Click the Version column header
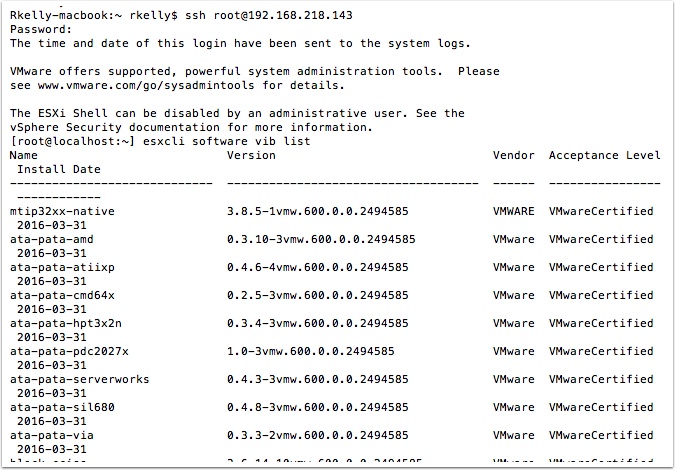Image resolution: width=675 pixels, height=470 pixels. point(251,155)
